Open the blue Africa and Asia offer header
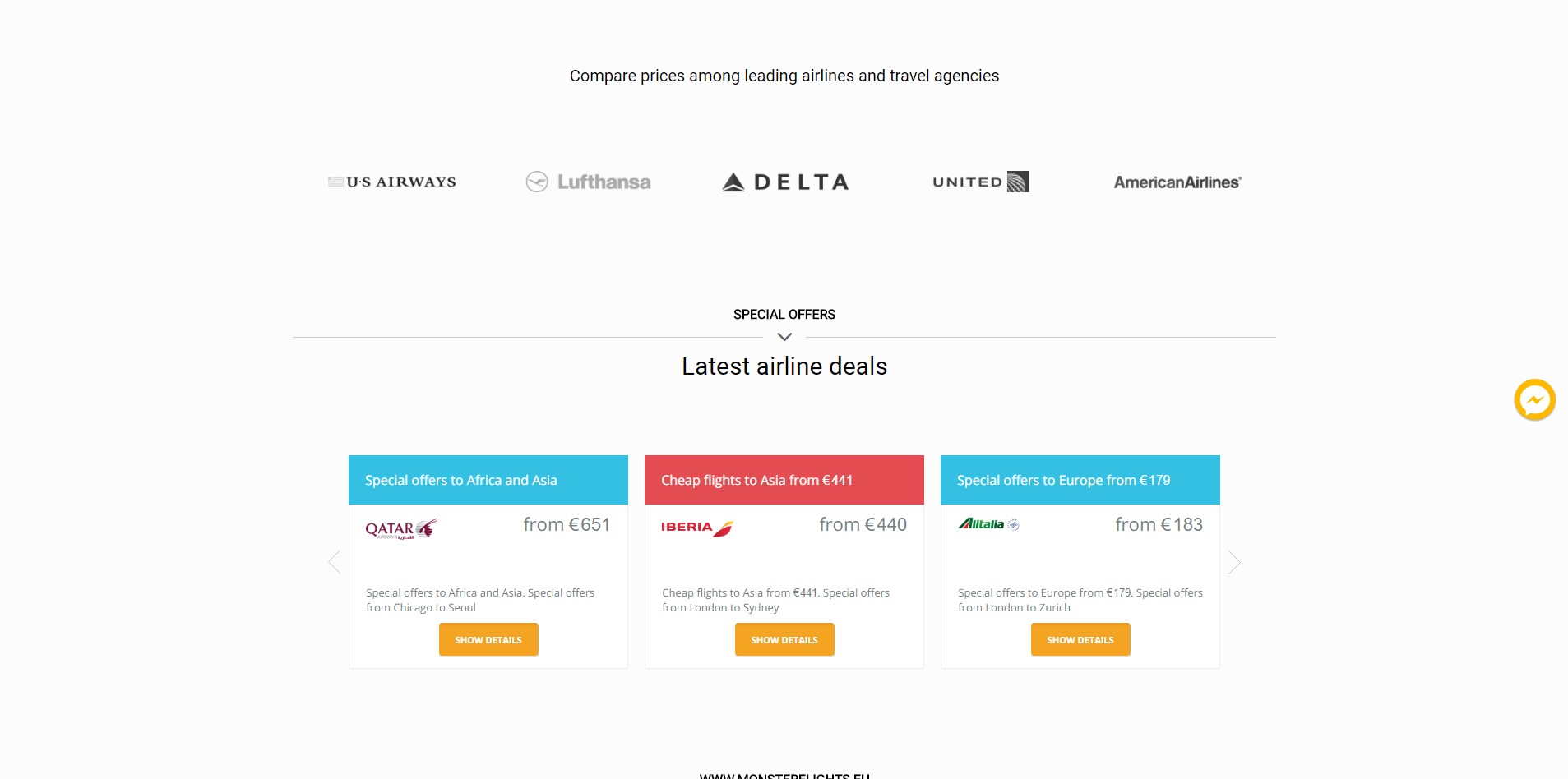 coord(488,480)
